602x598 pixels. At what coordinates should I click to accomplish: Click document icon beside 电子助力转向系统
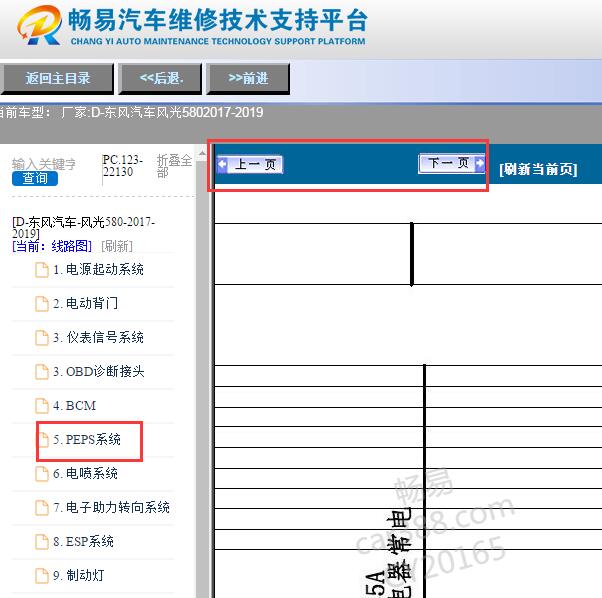pos(42,508)
